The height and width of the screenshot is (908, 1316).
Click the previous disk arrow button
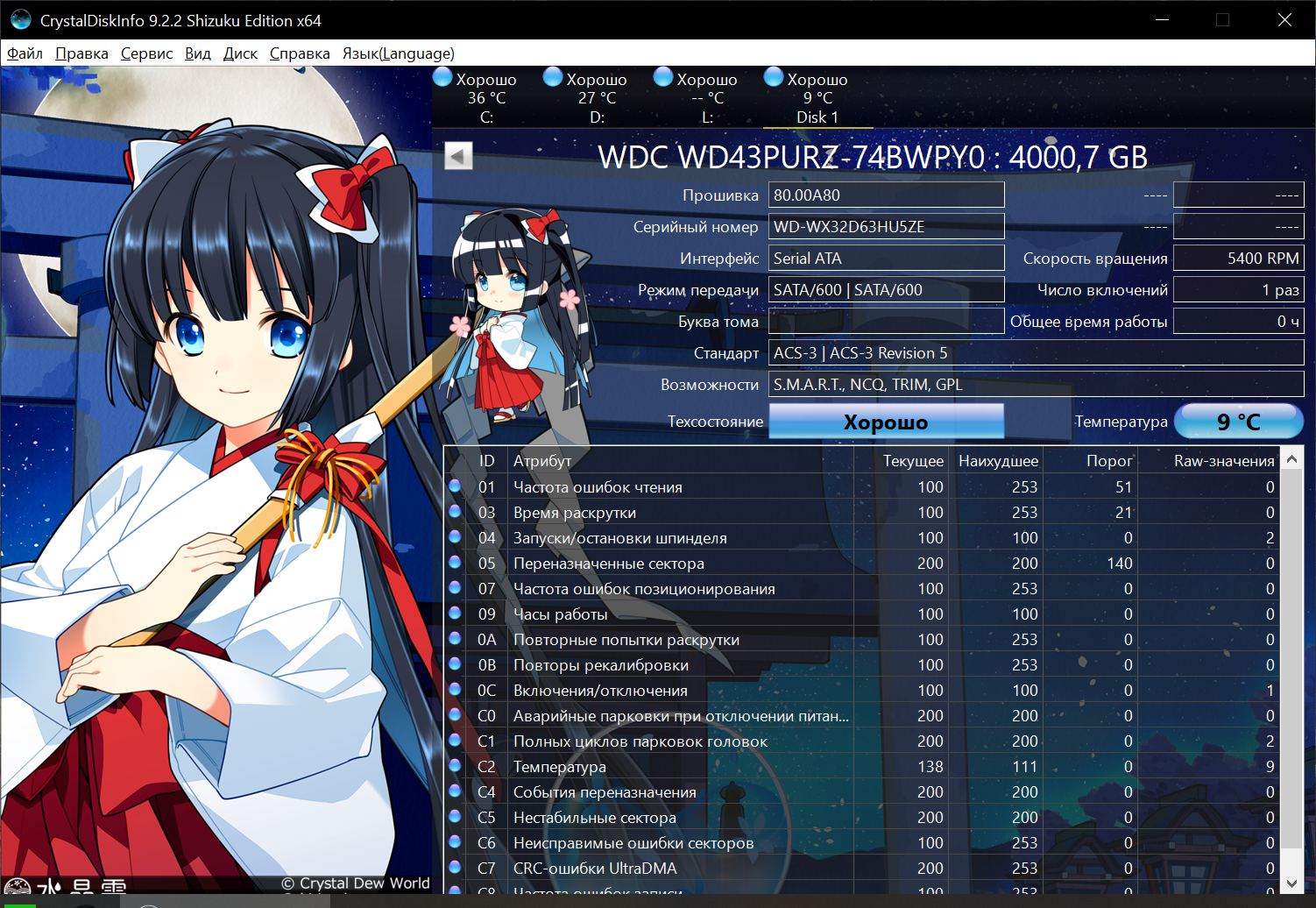coord(458,156)
